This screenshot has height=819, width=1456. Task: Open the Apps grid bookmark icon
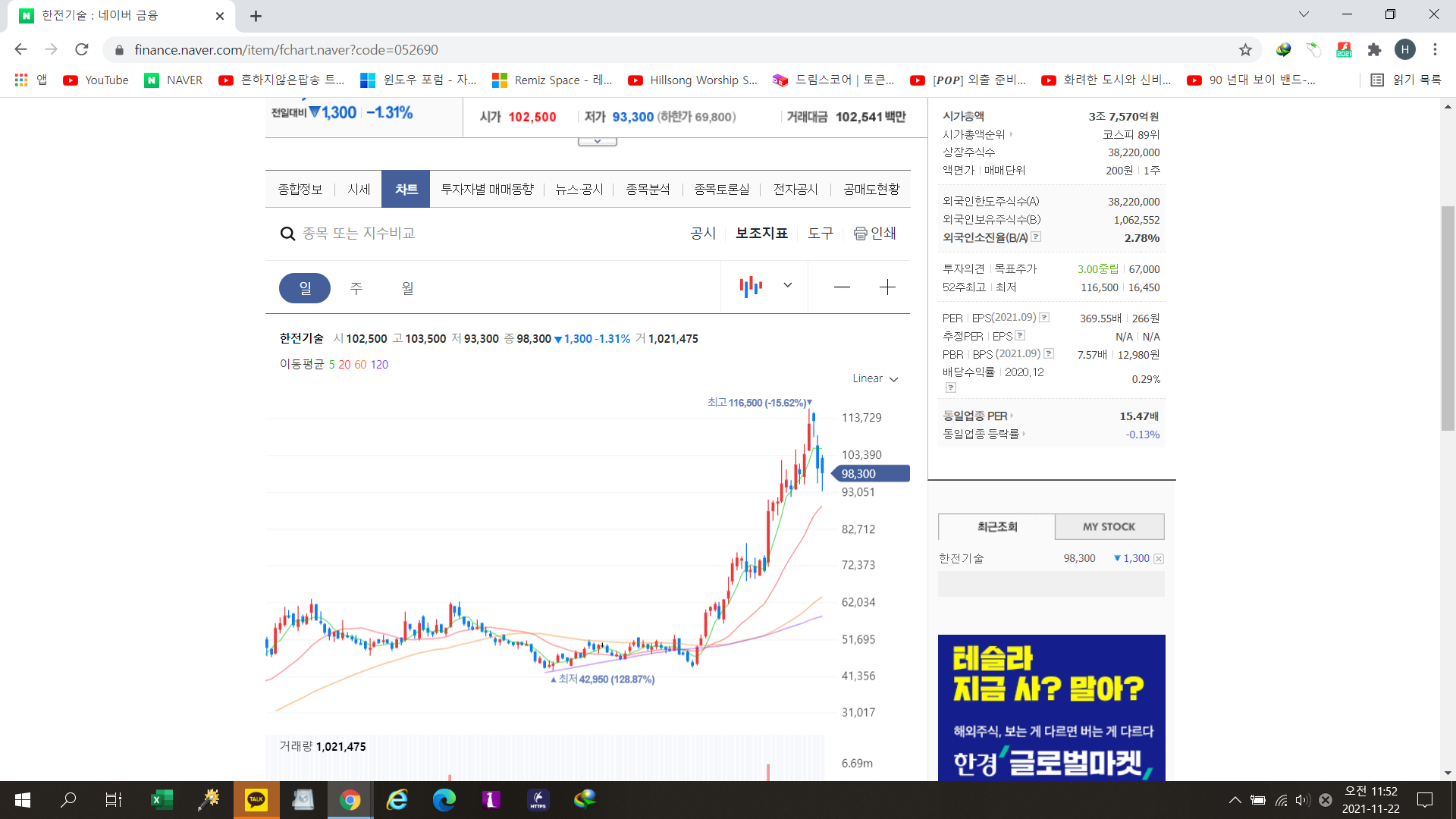pyautogui.click(x=21, y=80)
